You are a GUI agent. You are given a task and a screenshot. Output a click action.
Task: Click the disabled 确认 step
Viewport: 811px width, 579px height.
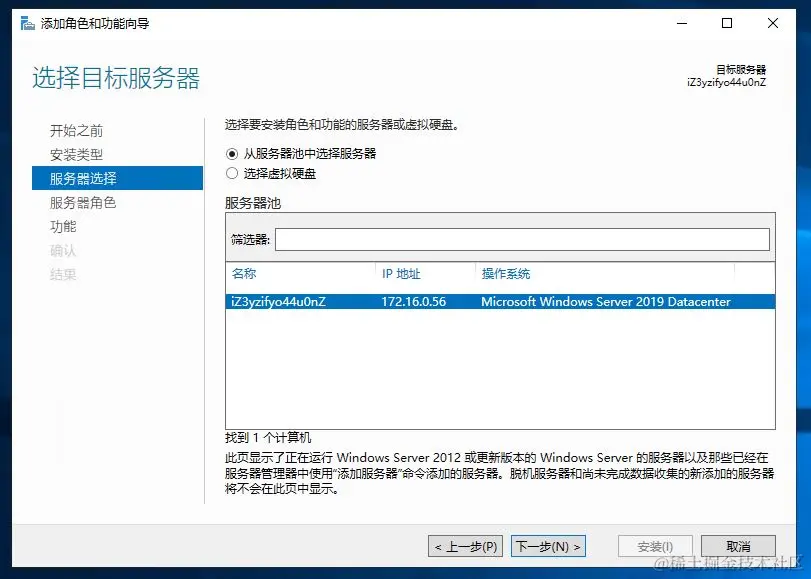coord(63,250)
